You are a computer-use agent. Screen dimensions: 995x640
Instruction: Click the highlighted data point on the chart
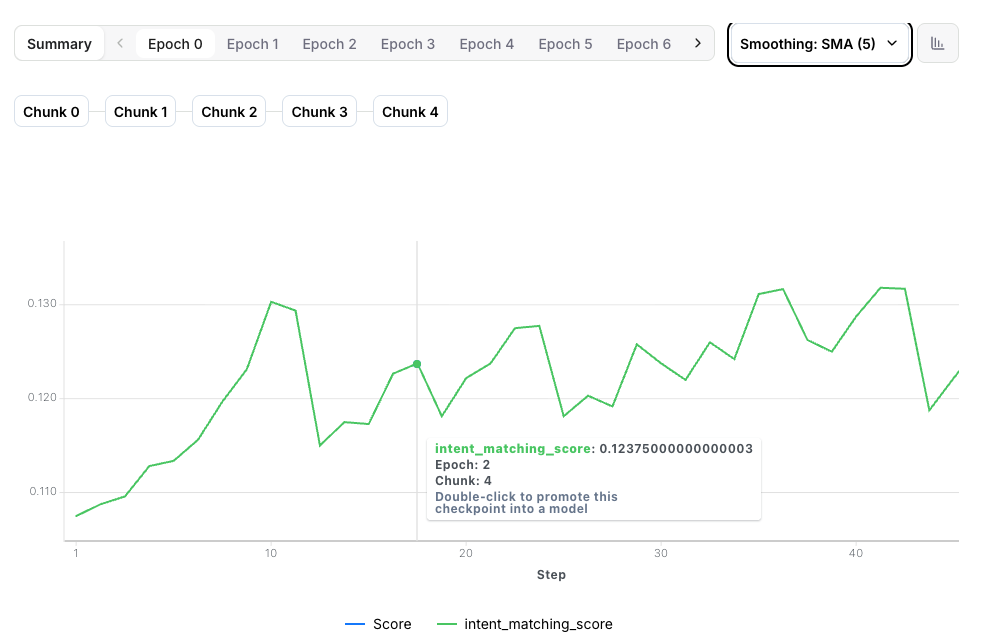tap(416, 364)
